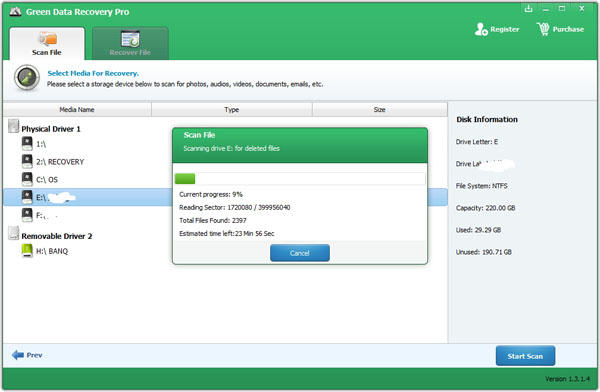The image size is (600, 392).
Task: Click the Prev back arrow icon
Action: [18, 355]
